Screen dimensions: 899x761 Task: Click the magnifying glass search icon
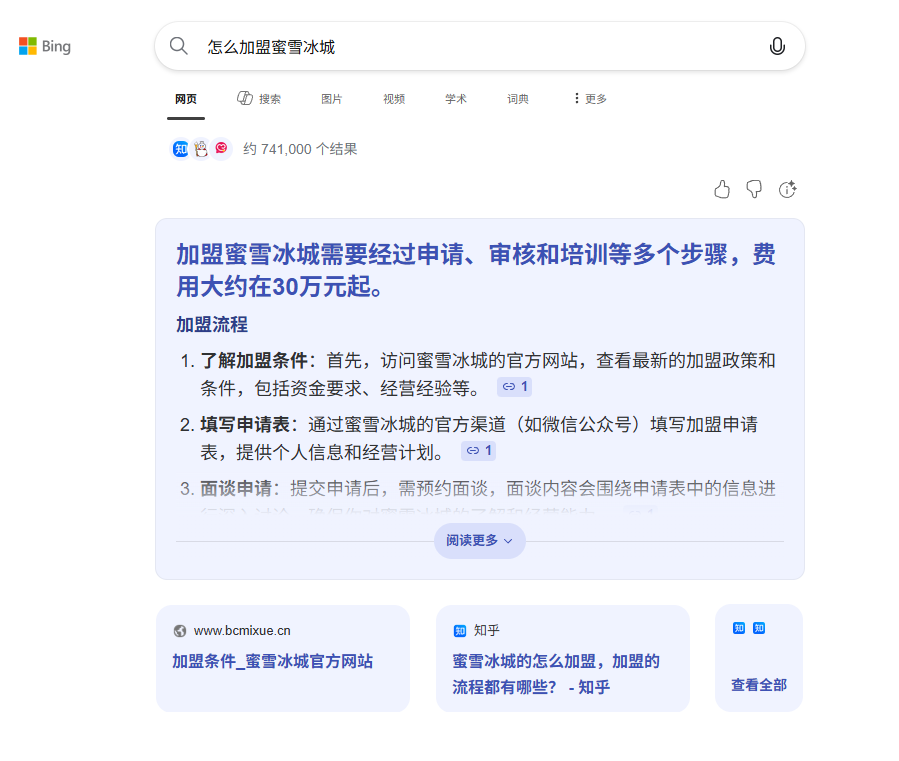tap(179, 46)
